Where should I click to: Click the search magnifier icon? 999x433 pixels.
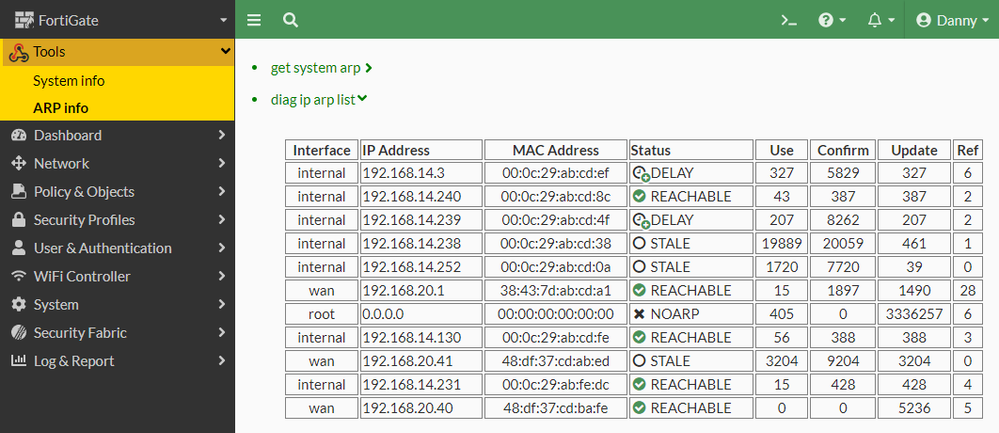pos(290,20)
